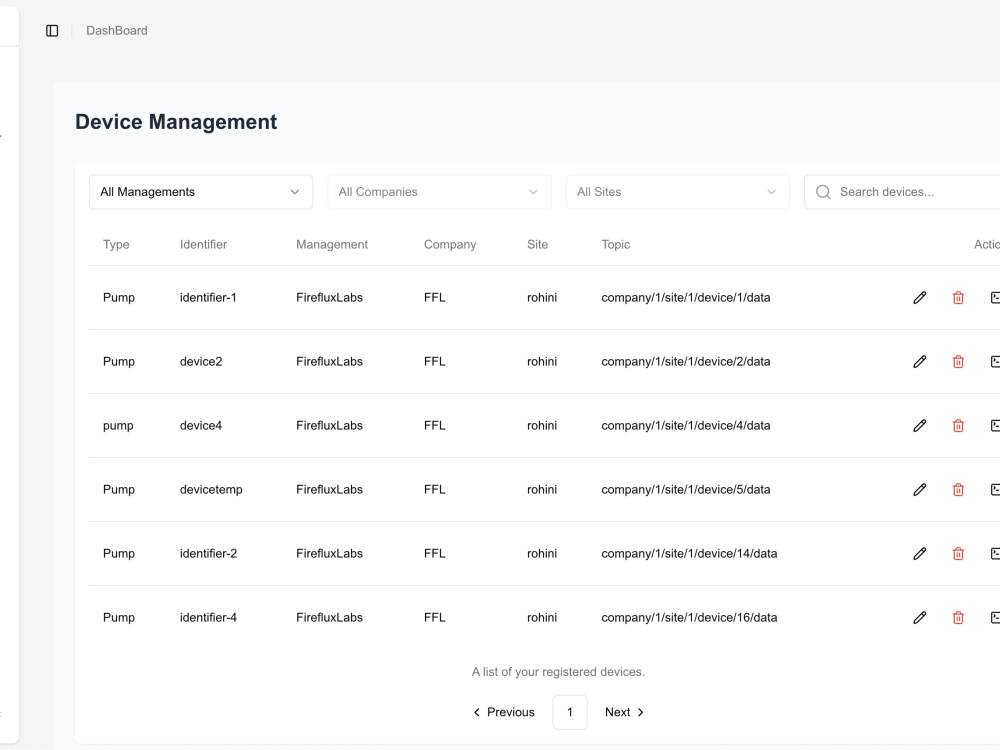The width and height of the screenshot is (1000, 750).
Task: Click the DashBoard breadcrumb
Action: coord(117,31)
